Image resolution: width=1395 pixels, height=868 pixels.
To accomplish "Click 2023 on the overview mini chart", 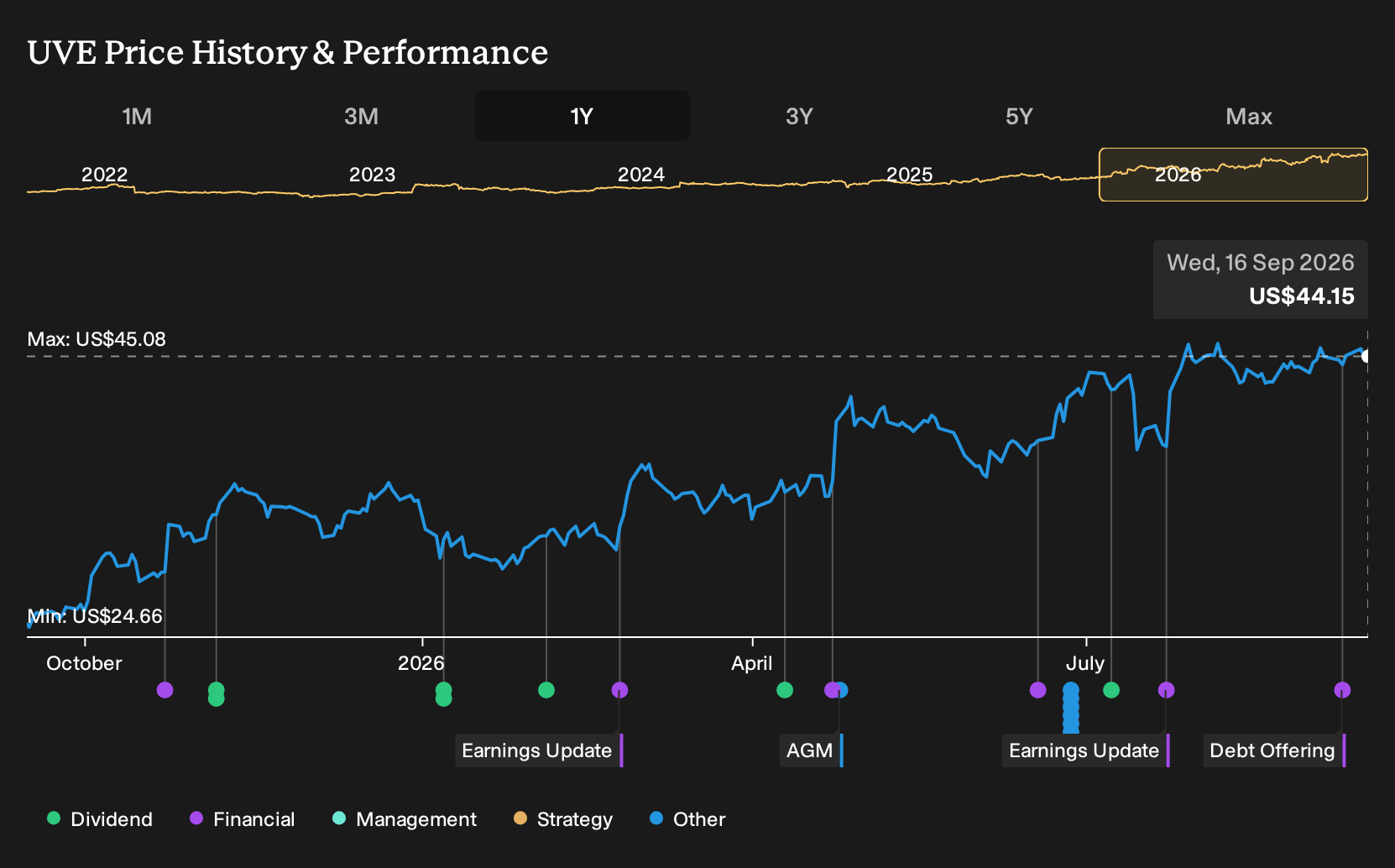I will pos(372,175).
